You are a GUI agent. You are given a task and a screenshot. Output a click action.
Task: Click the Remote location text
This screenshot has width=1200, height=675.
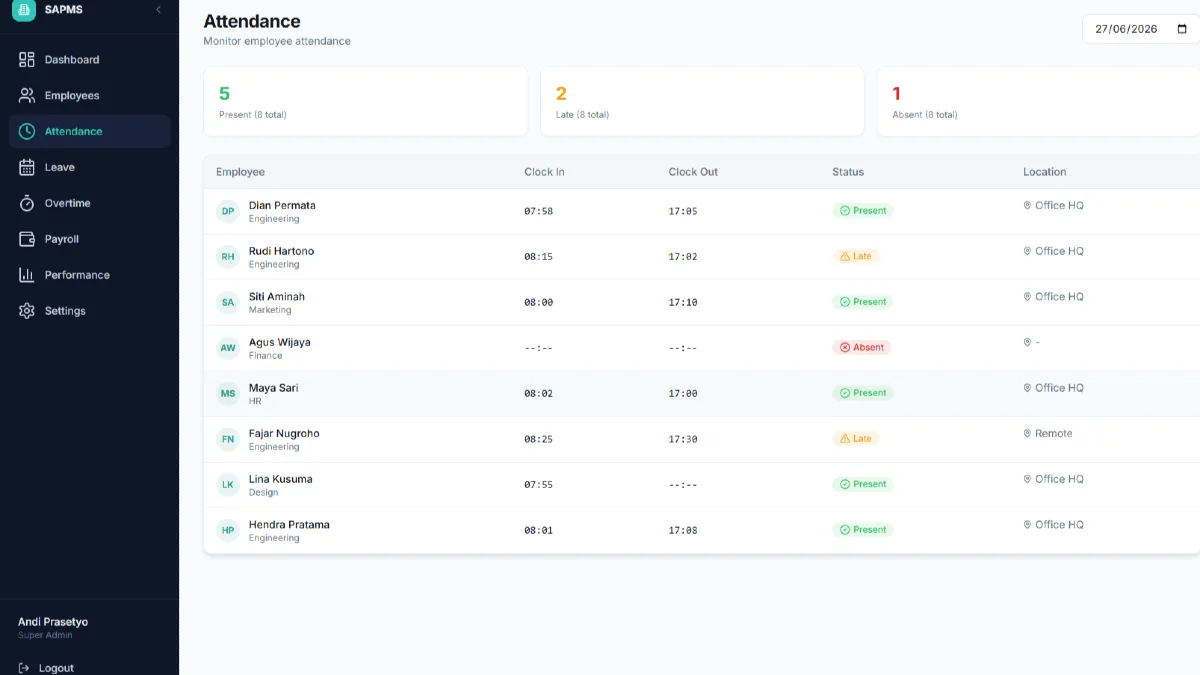[x=1054, y=434]
